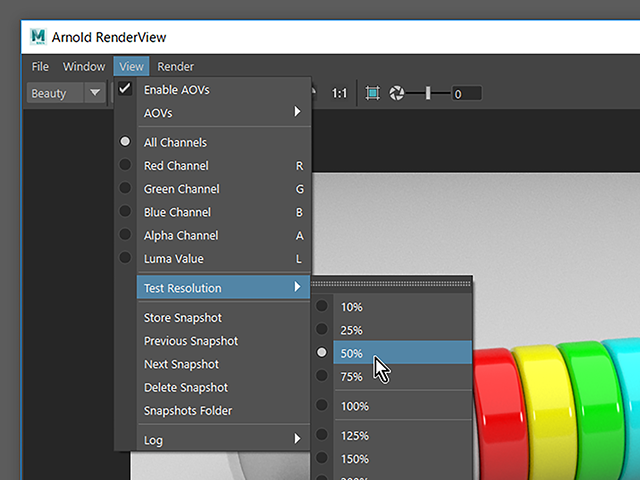Set test resolution to 150%
This screenshot has height=480, width=640.
pos(393,459)
